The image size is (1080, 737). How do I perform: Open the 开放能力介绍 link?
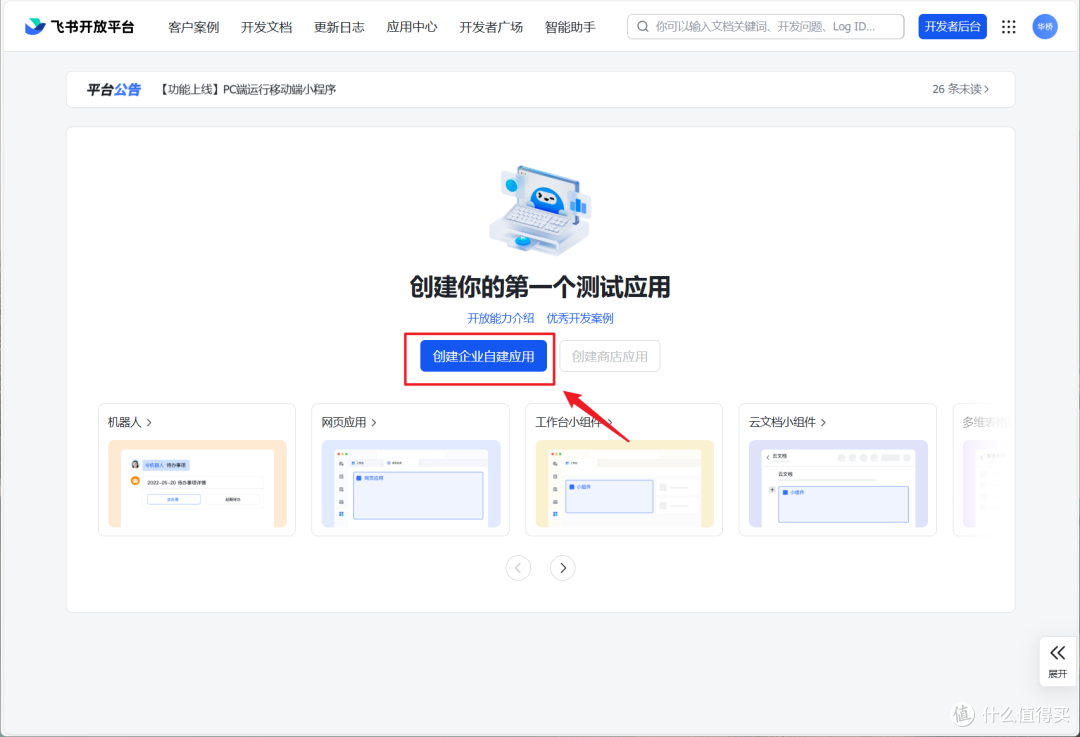point(500,318)
